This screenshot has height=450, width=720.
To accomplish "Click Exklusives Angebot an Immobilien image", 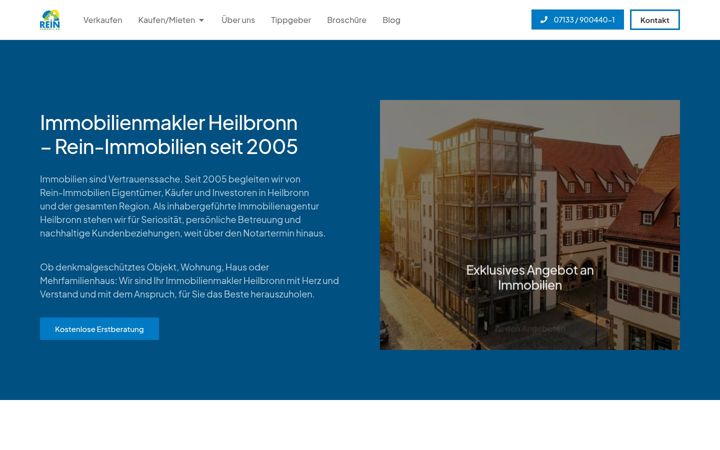I will (x=529, y=225).
